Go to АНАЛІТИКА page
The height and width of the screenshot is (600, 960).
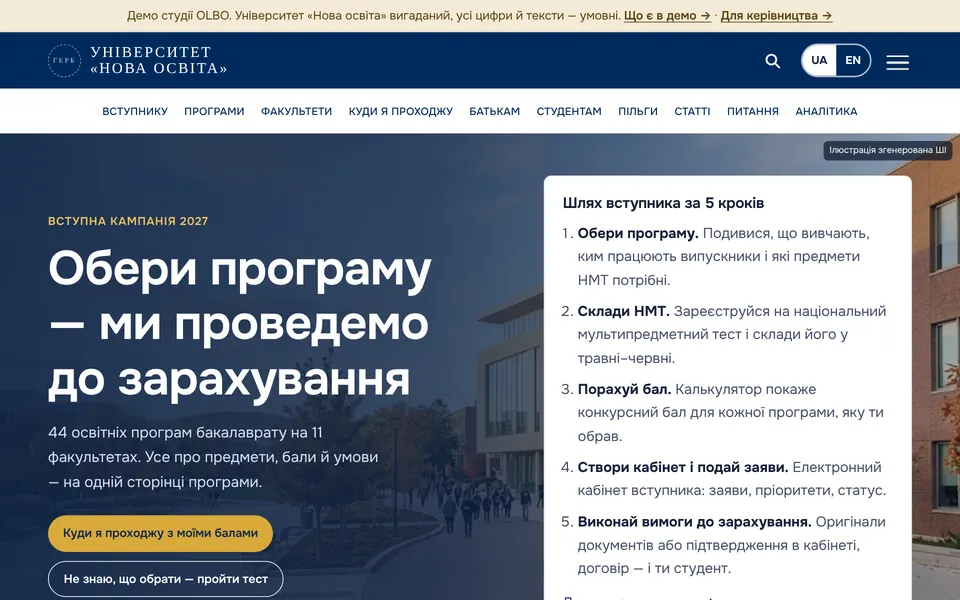click(x=826, y=111)
